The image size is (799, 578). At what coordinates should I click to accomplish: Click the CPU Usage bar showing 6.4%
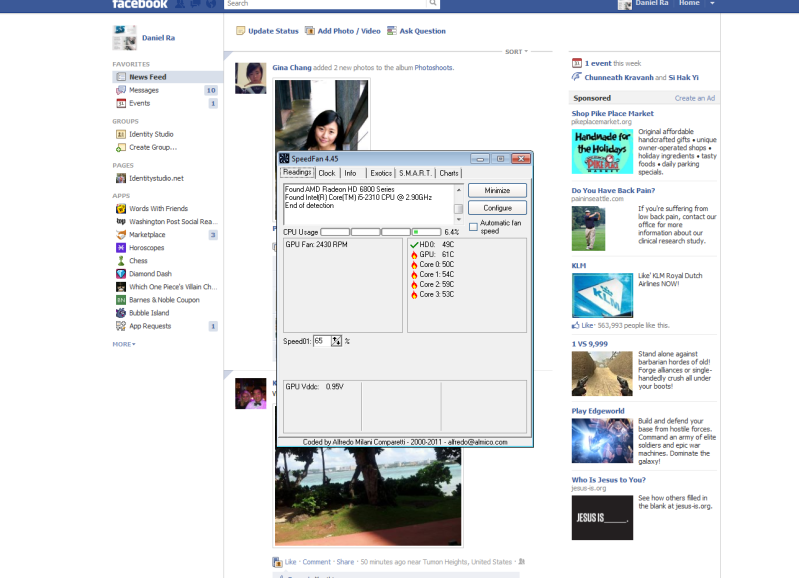(x=381, y=232)
